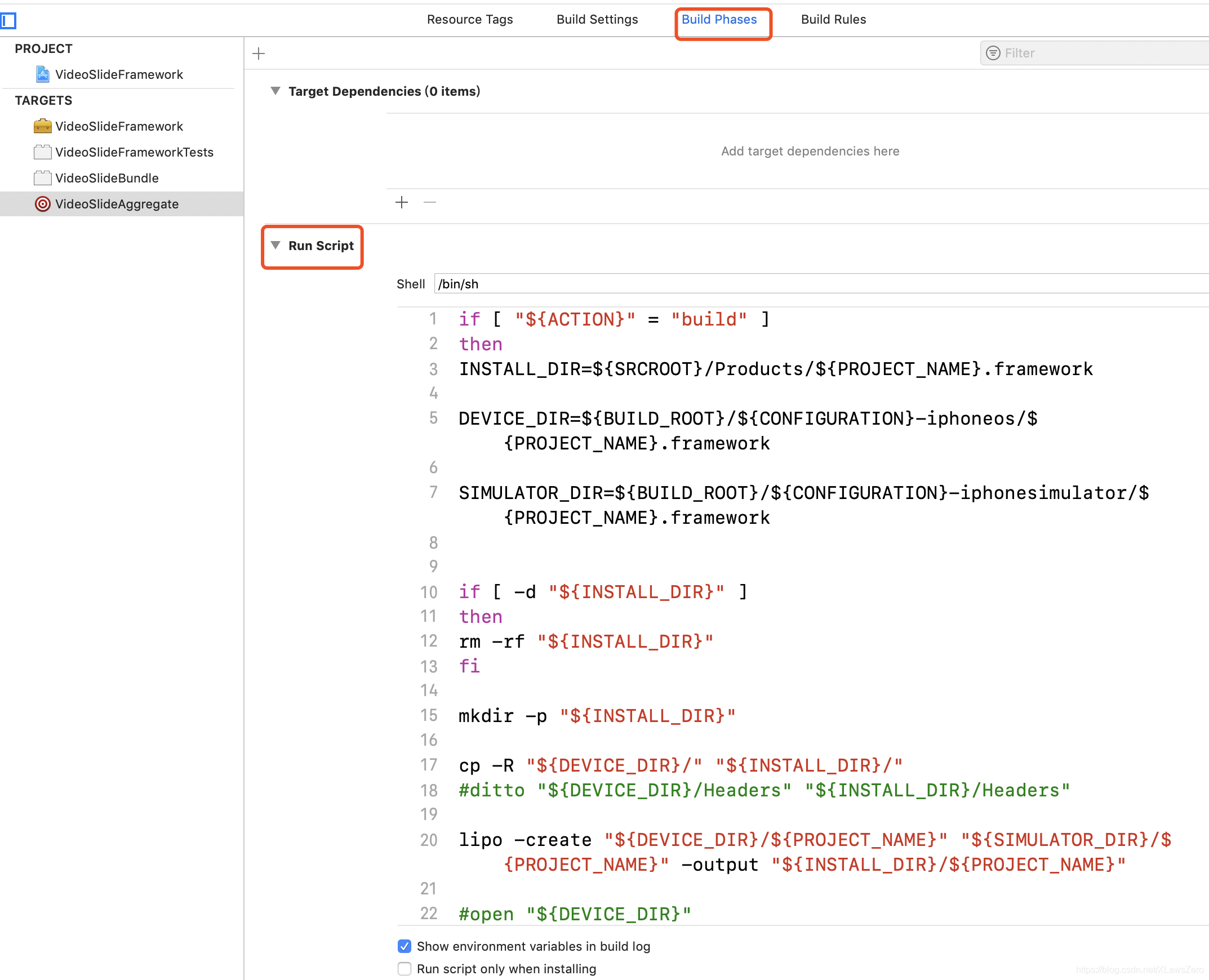Click the remove dependency minus icon
The height and width of the screenshot is (980, 1209).
(x=430, y=202)
